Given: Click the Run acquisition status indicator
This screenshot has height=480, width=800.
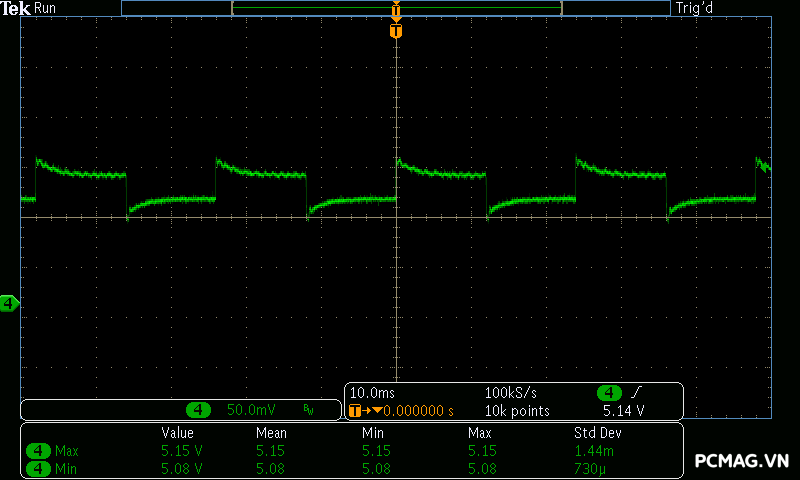Looking at the screenshot, I should [46, 8].
